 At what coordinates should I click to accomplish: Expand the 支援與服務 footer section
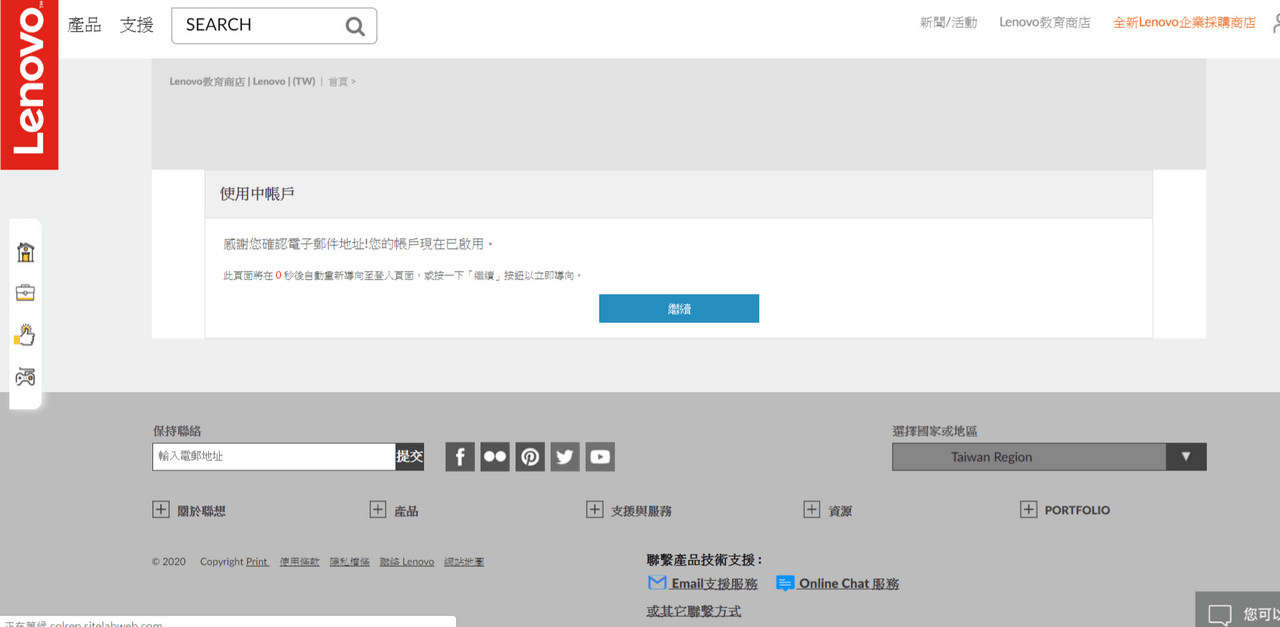pos(595,510)
